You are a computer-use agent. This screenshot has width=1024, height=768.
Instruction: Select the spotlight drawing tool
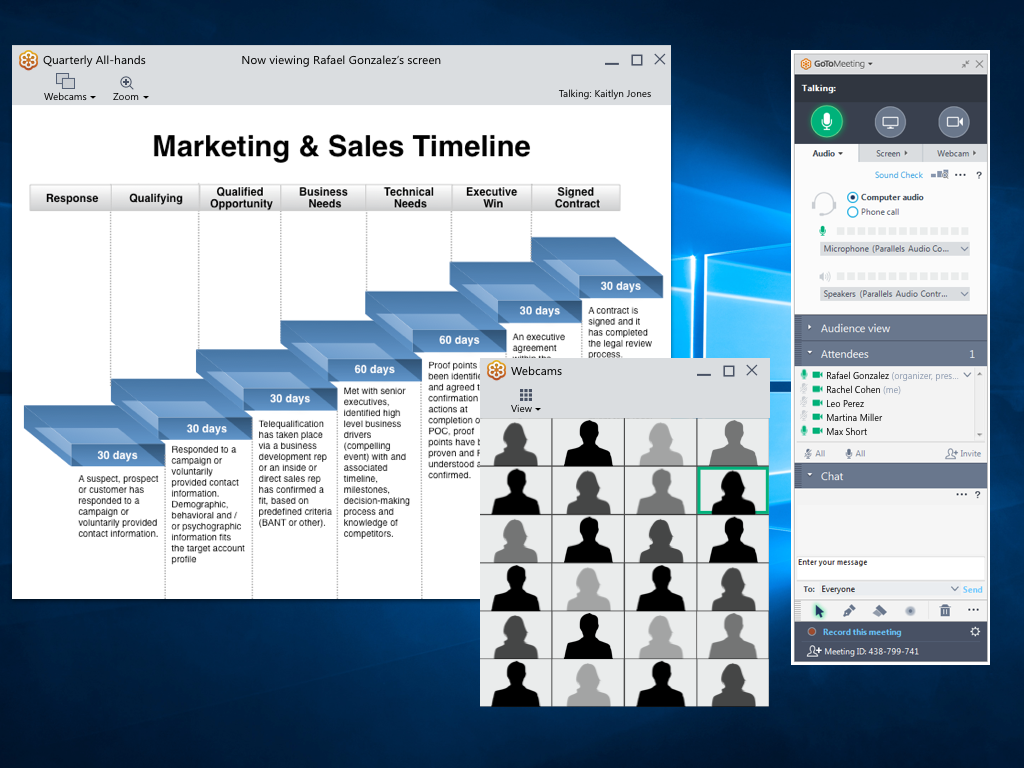pyautogui.click(x=910, y=611)
